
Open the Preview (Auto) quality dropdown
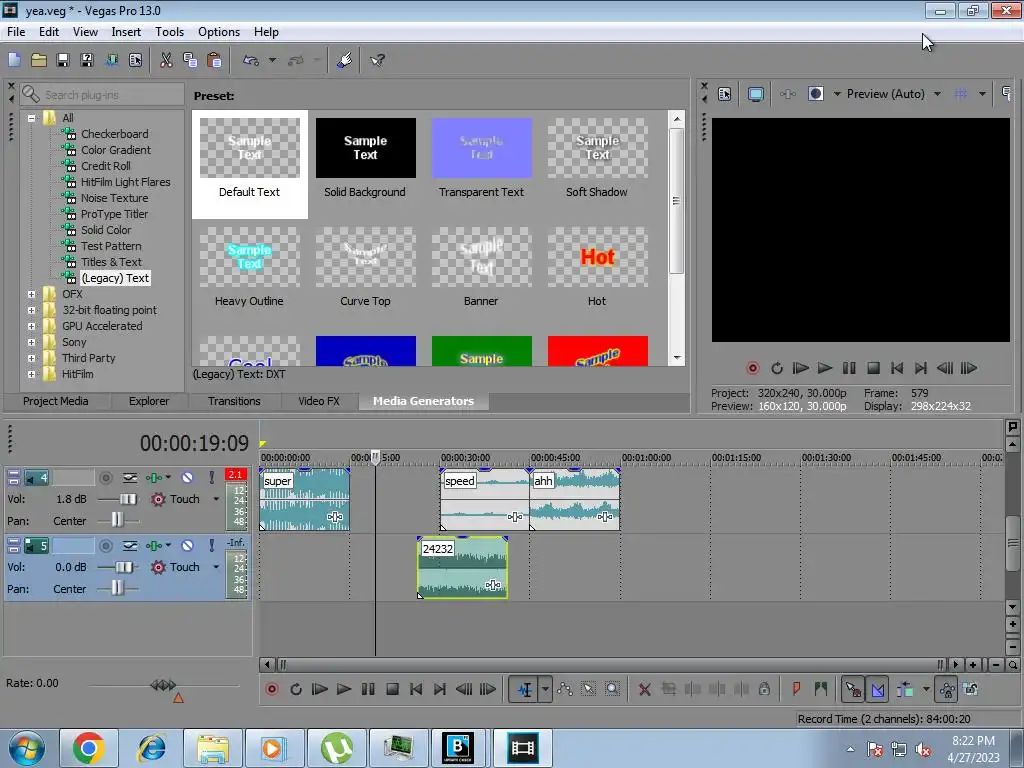937,94
